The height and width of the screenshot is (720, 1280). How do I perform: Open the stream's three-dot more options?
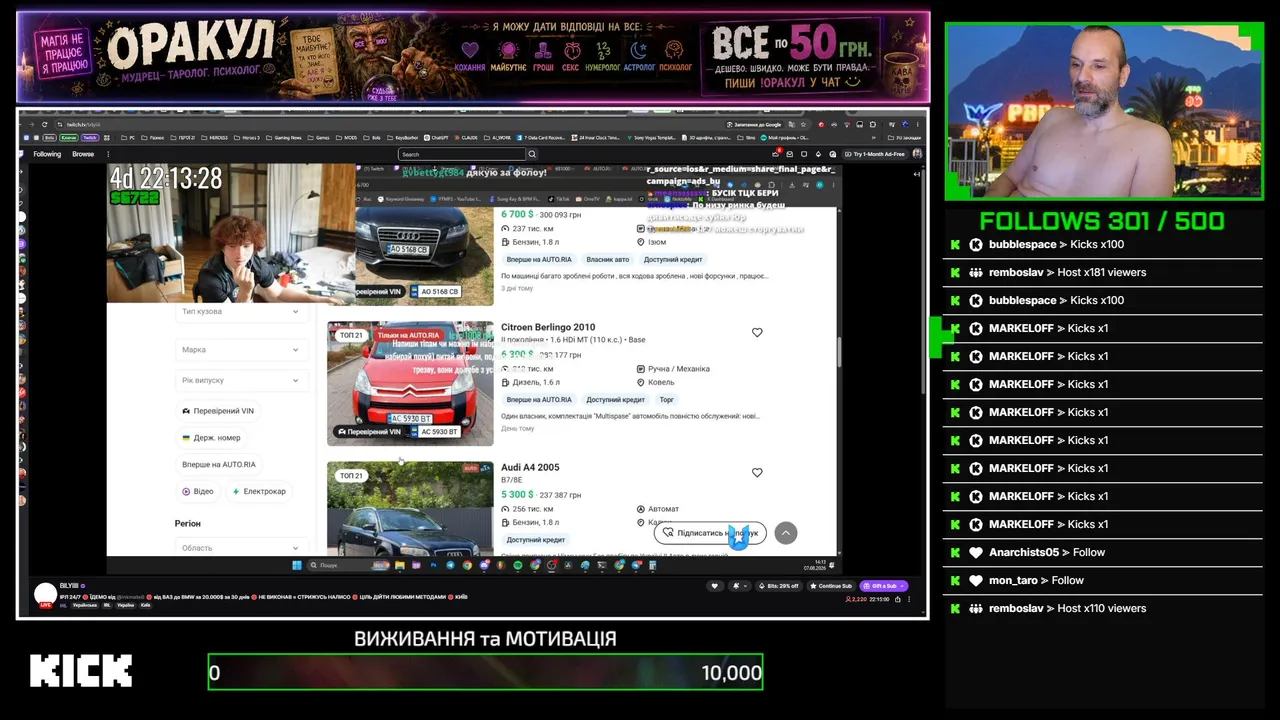click(x=911, y=599)
